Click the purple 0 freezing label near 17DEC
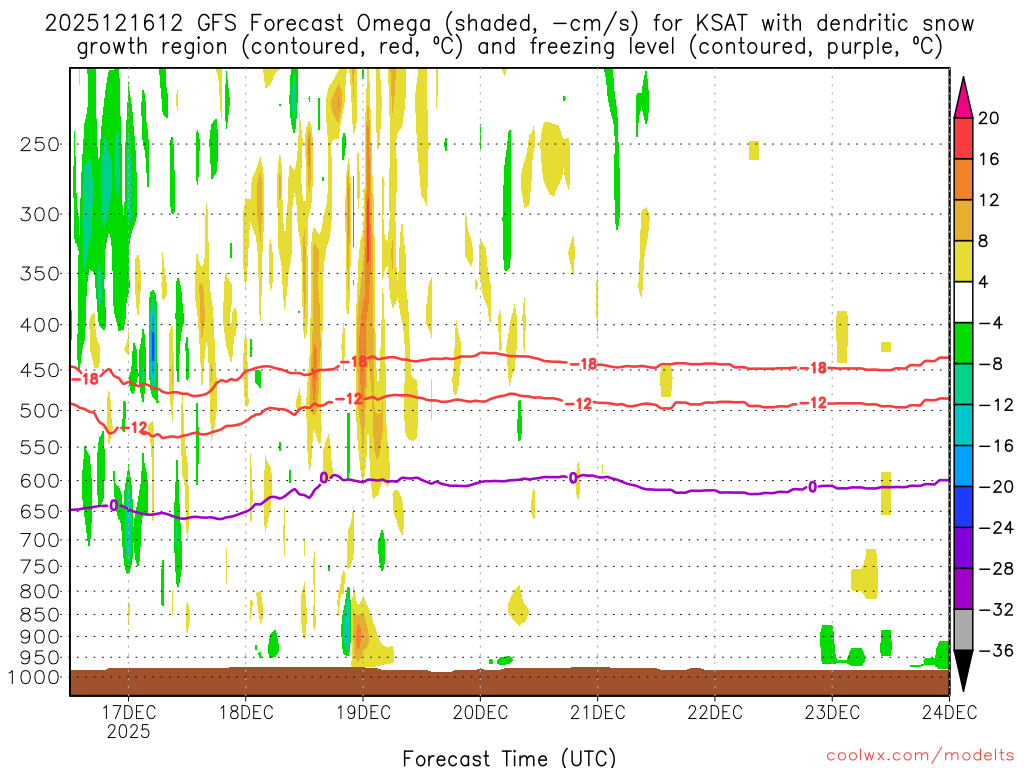1024x768 pixels. [114, 505]
